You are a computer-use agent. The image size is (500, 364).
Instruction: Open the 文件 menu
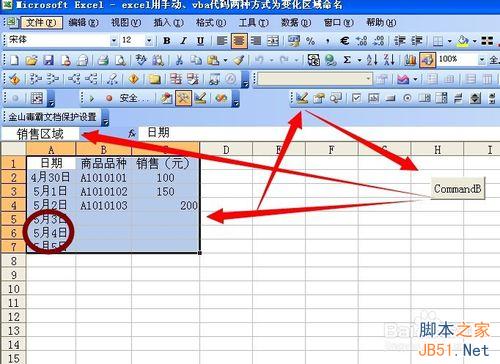42,23
